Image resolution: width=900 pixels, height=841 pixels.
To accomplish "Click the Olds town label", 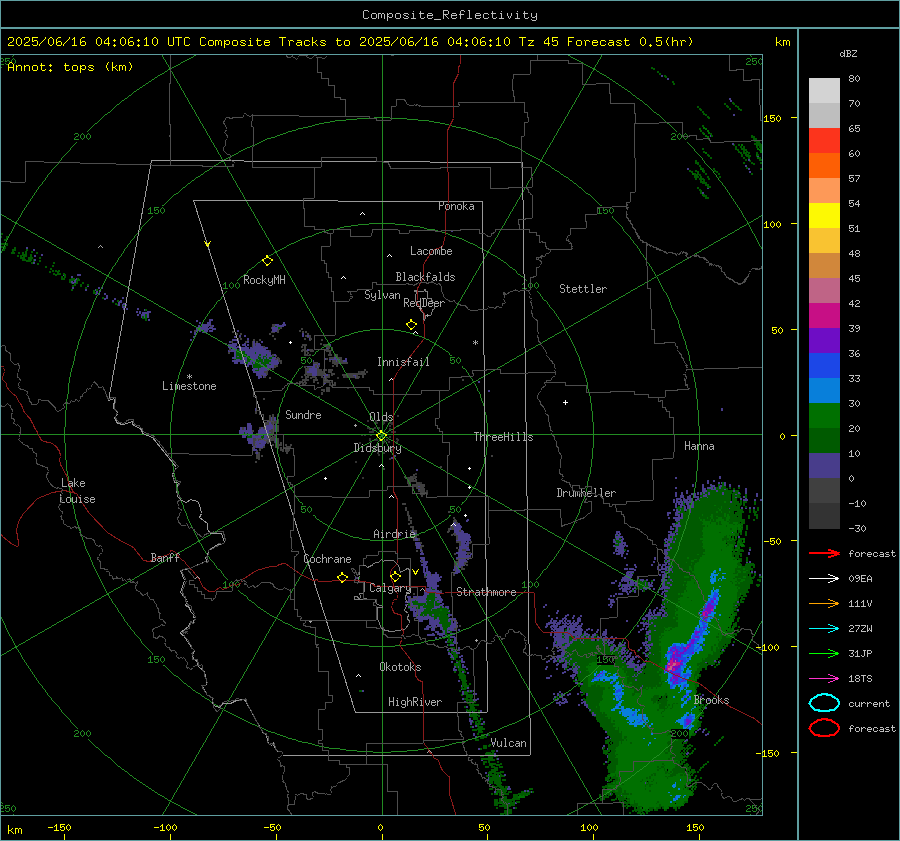I will (x=381, y=417).
